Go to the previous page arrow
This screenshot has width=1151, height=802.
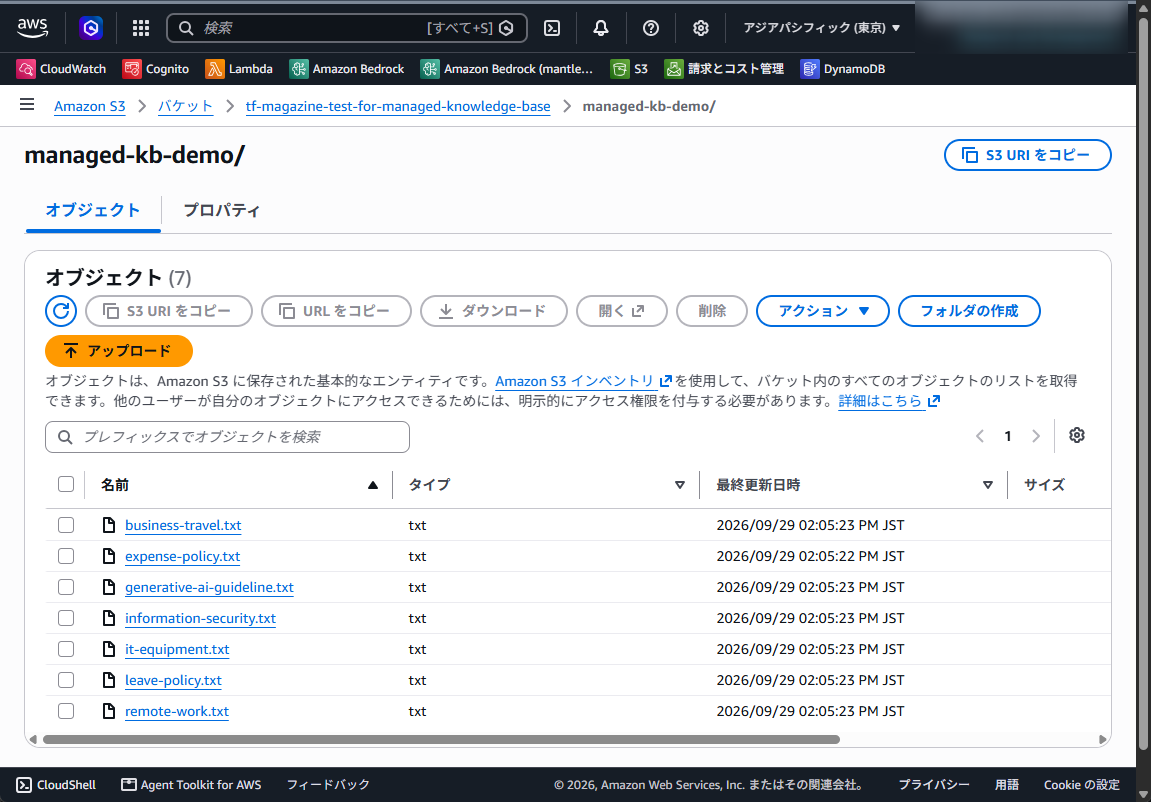coord(980,436)
